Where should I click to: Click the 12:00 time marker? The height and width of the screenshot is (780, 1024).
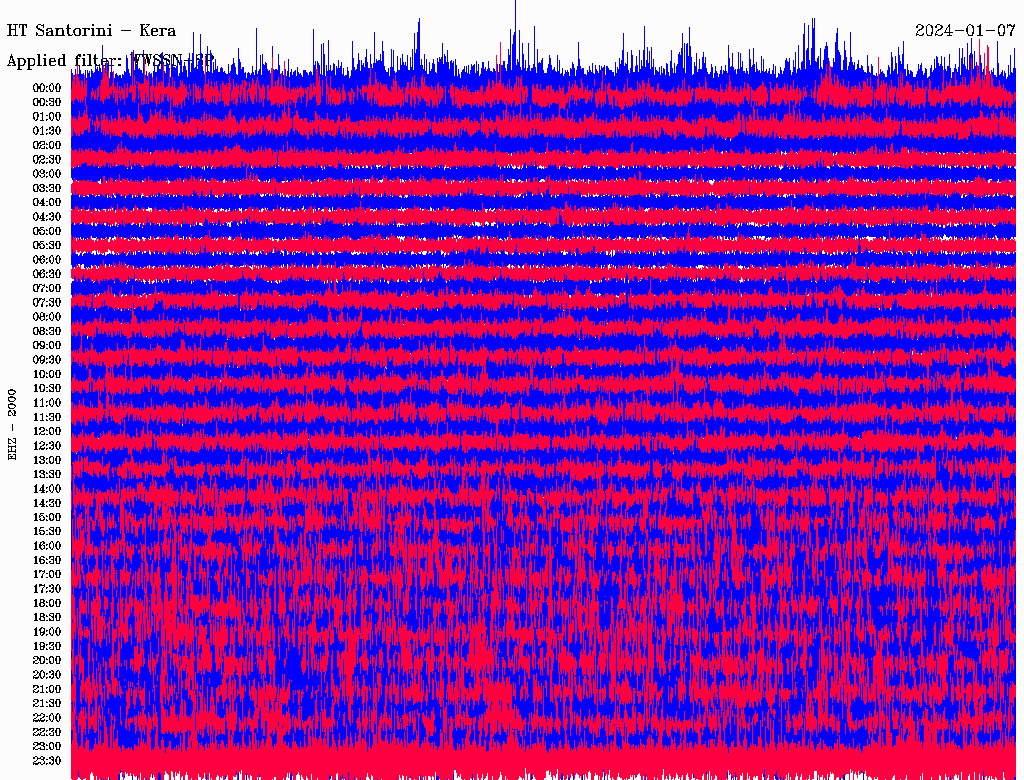pyautogui.click(x=47, y=431)
